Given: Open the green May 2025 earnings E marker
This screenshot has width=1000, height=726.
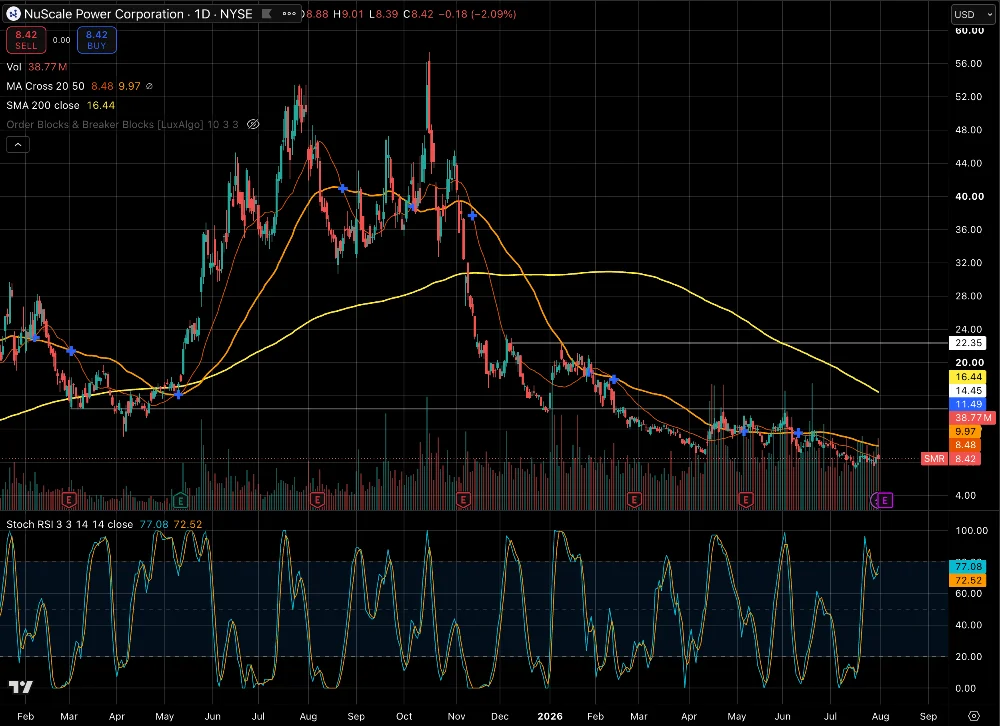Looking at the screenshot, I should 180,500.
